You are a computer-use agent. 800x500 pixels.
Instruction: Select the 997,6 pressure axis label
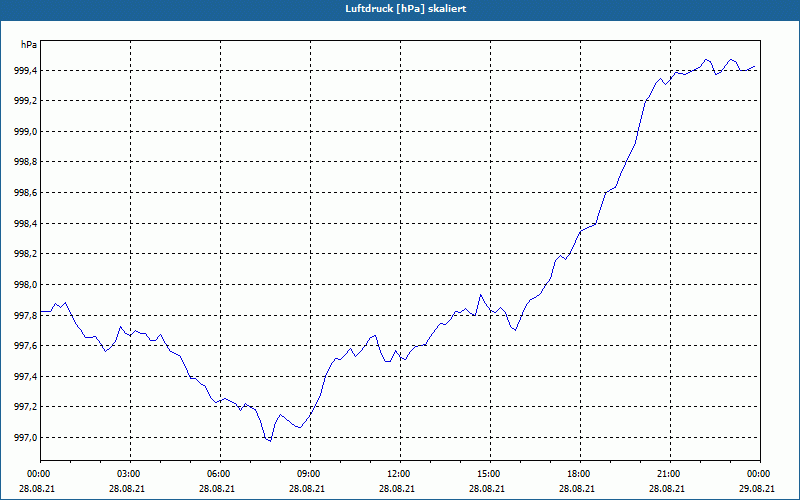click(x=24, y=346)
